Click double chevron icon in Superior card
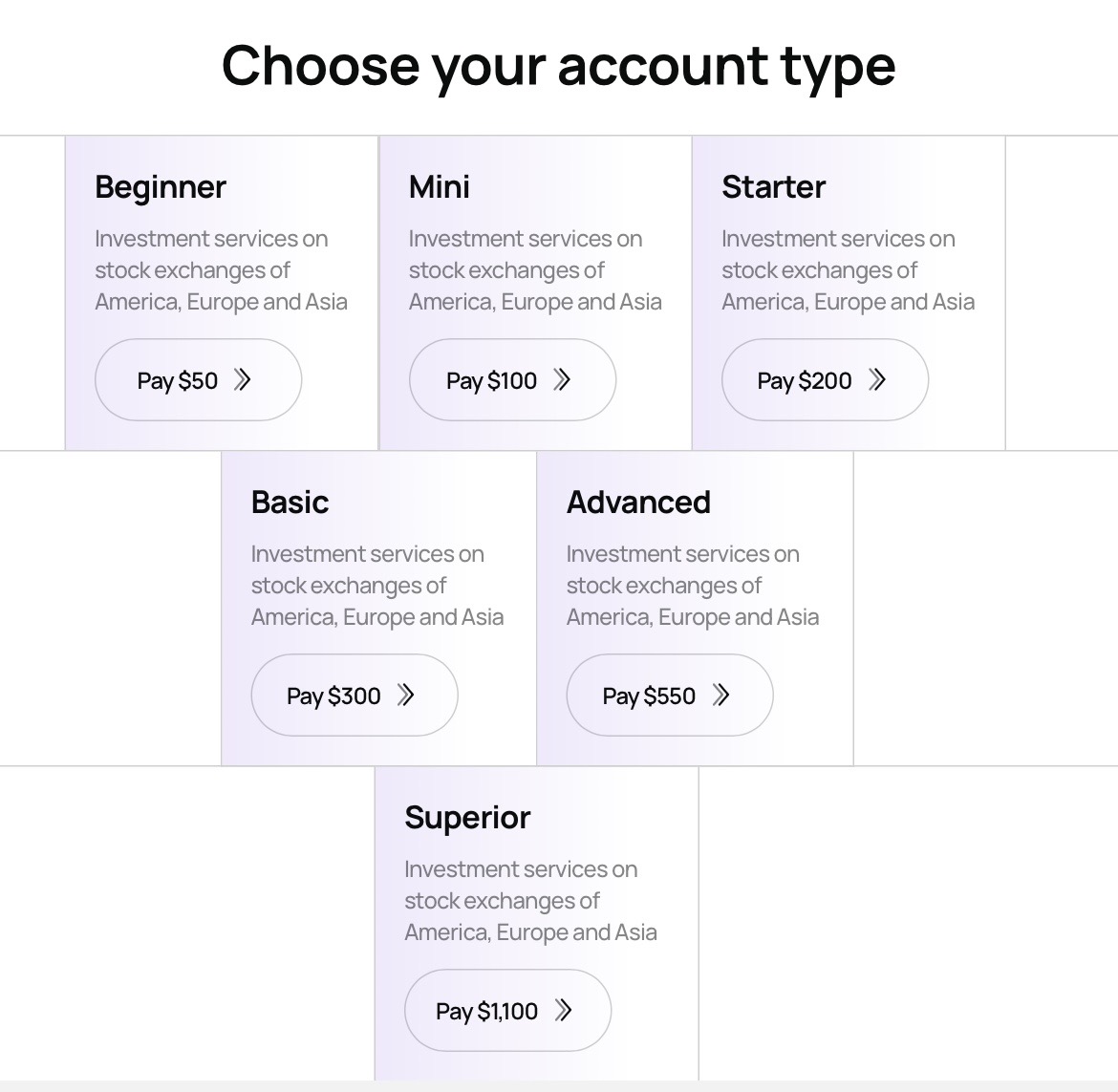 pyautogui.click(x=564, y=1011)
